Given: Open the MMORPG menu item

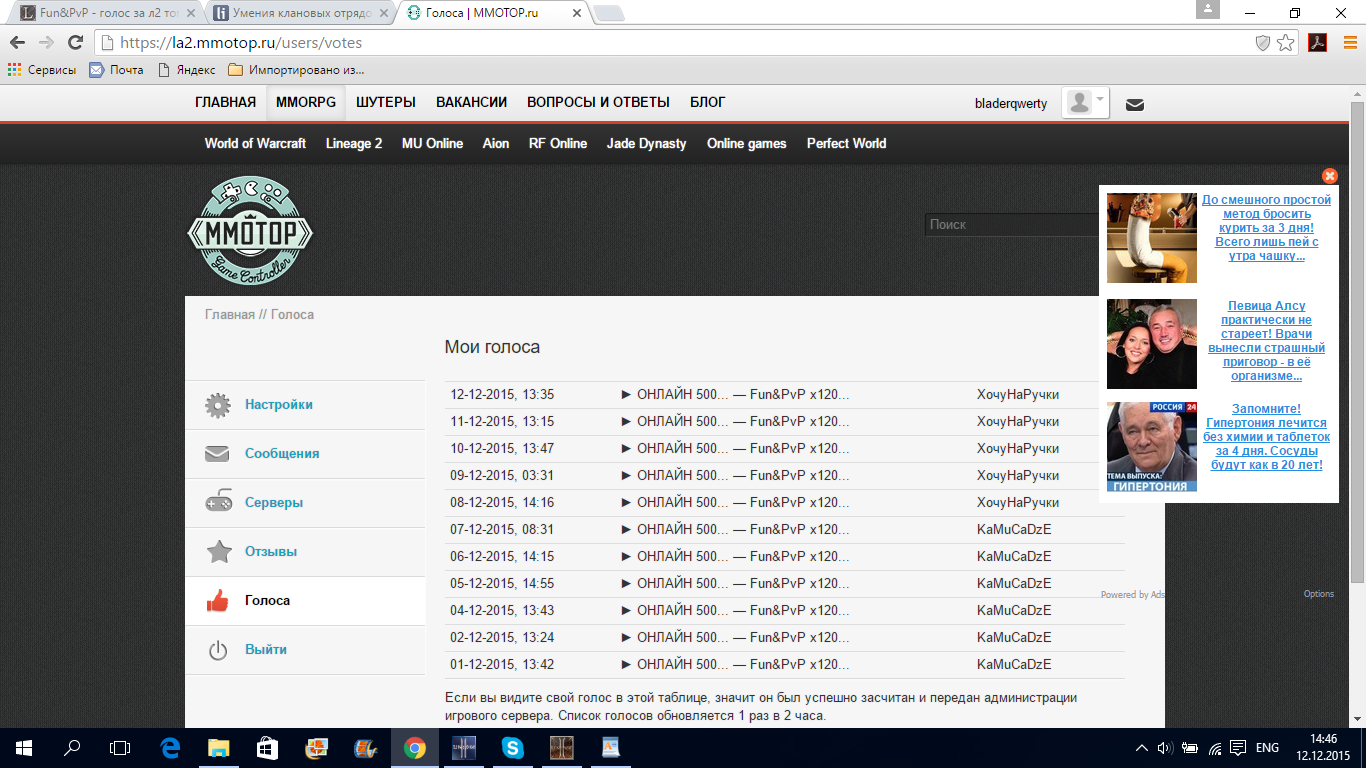Looking at the screenshot, I should [x=306, y=102].
